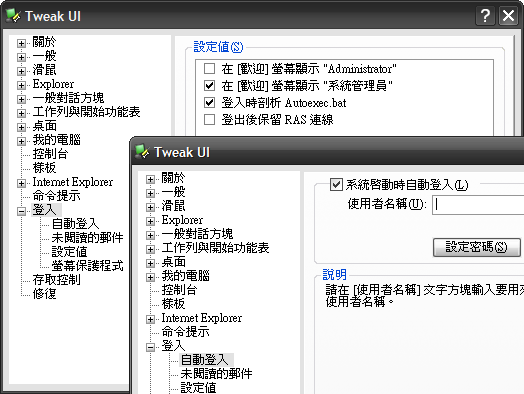Click the help question mark button in back window
524x394 pixels.
point(485,16)
